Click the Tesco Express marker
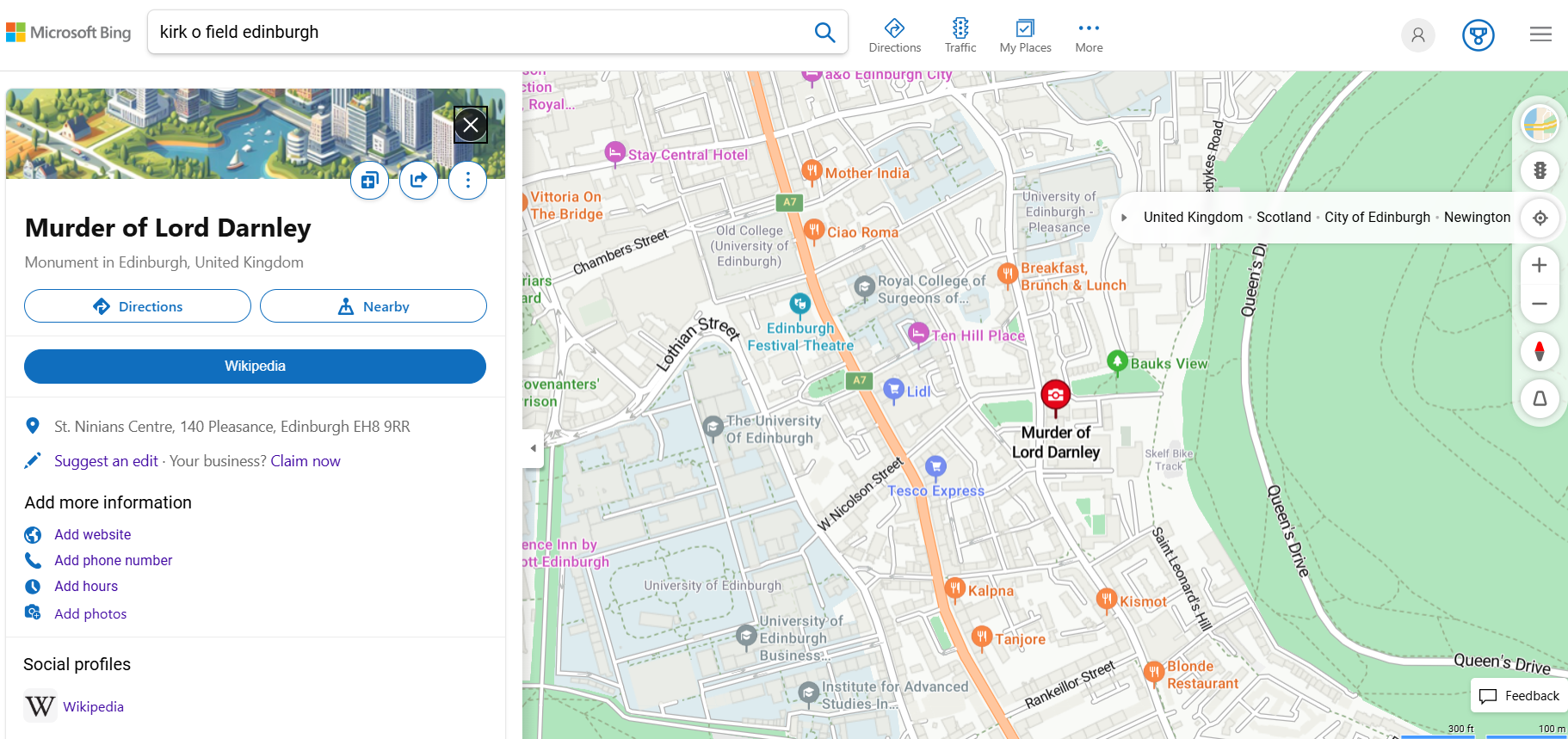Image resolution: width=1568 pixels, height=739 pixels. click(935, 467)
